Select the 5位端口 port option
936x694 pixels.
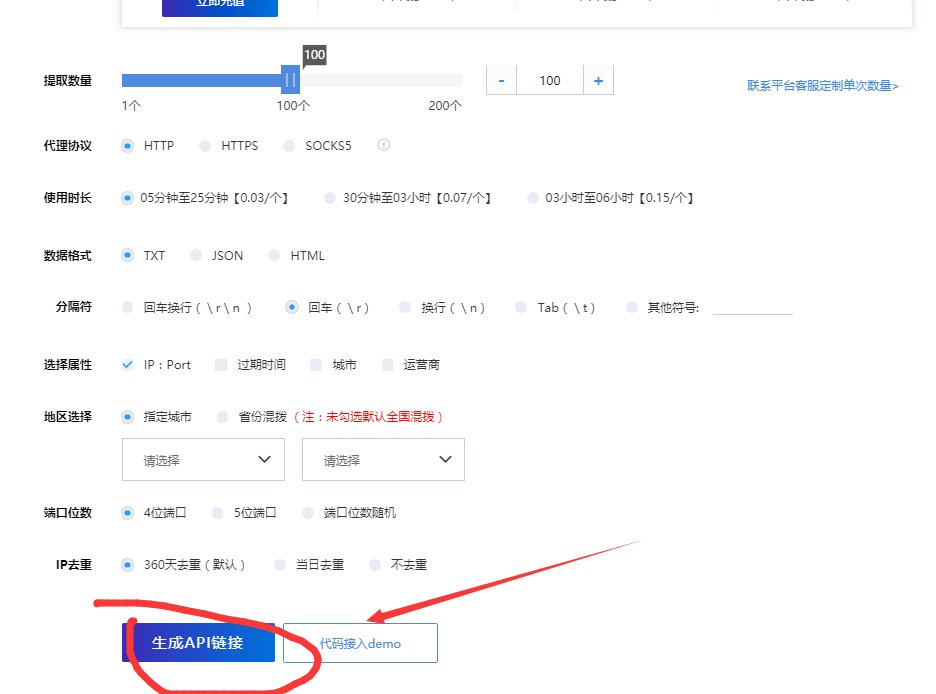pos(217,512)
